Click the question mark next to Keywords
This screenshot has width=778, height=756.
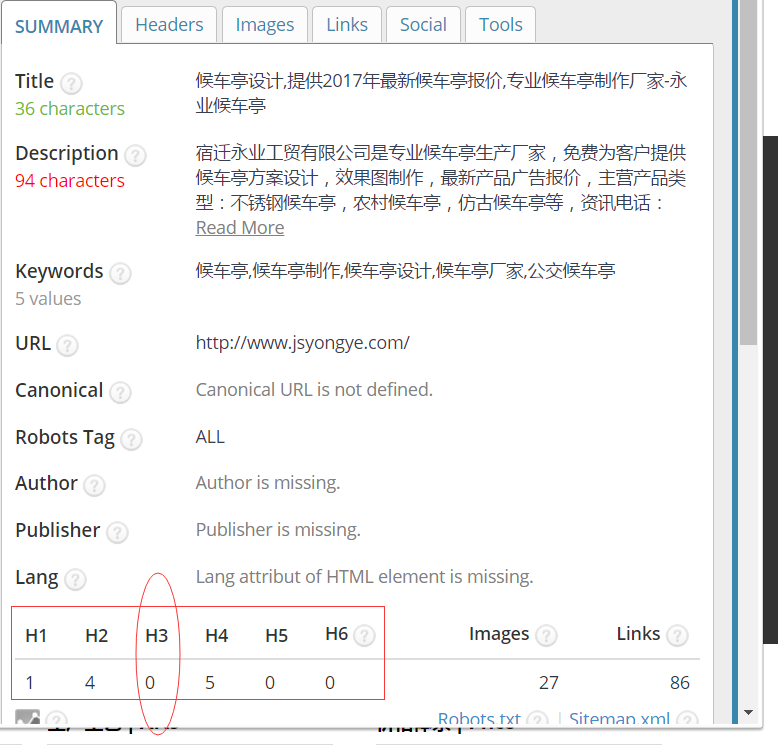pos(120,274)
